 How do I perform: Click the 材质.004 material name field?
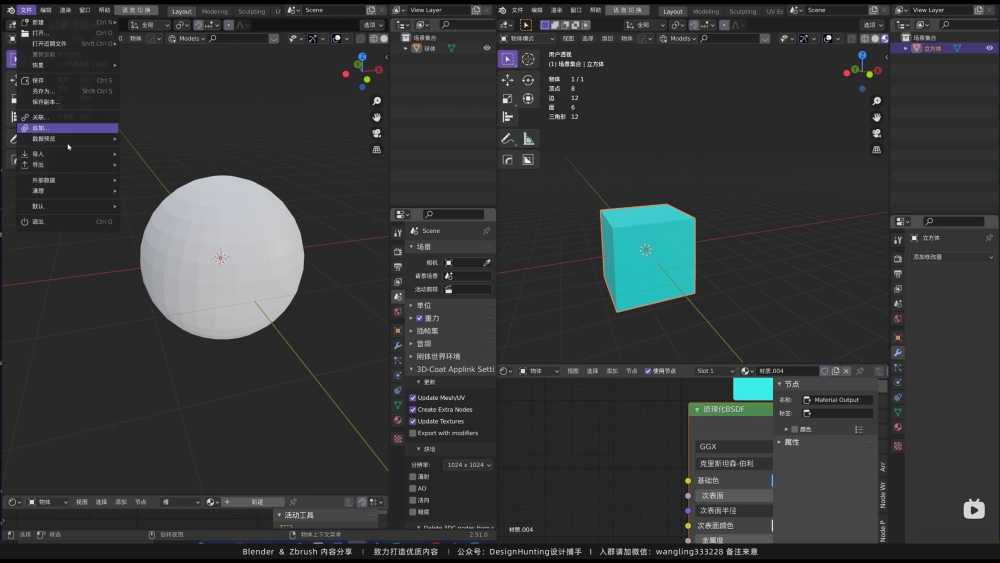tap(786, 371)
